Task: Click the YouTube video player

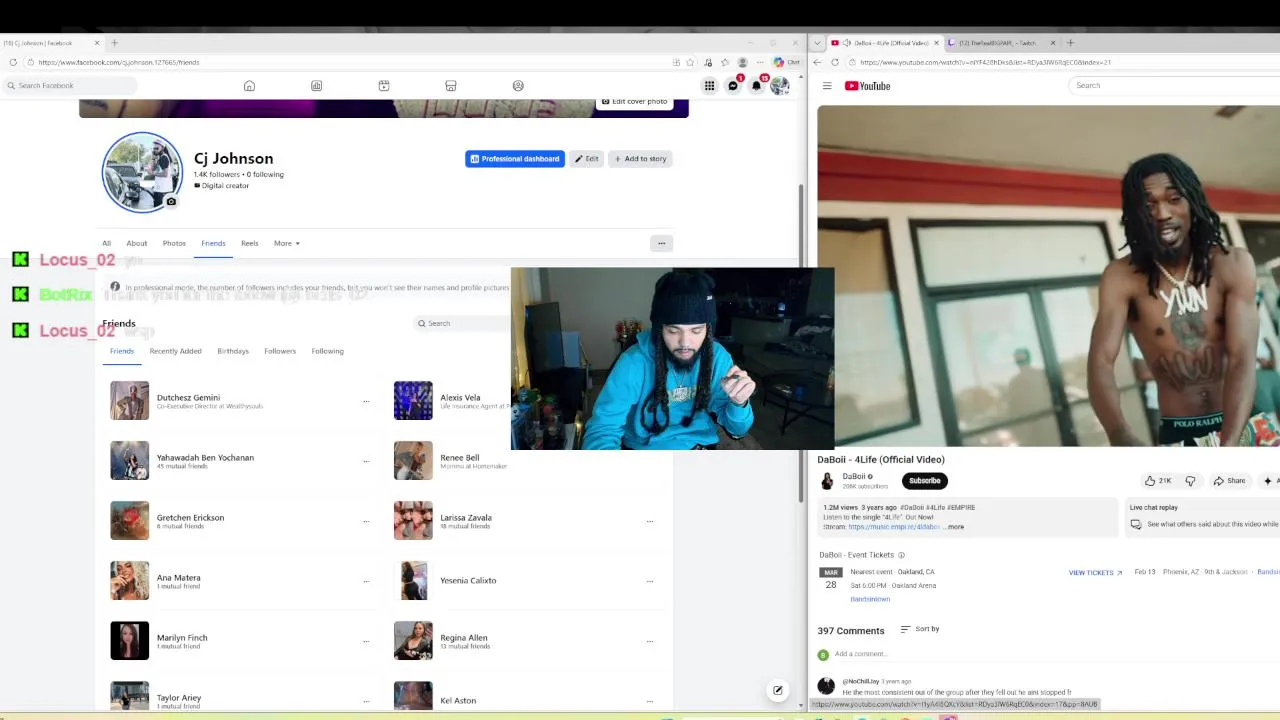Action: tap(1048, 276)
